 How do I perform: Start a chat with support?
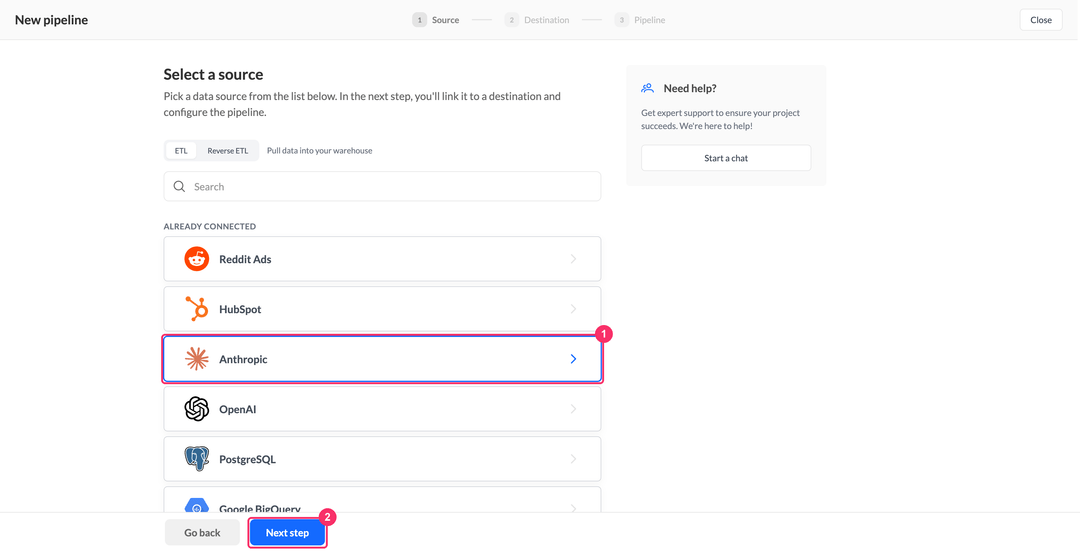[726, 158]
